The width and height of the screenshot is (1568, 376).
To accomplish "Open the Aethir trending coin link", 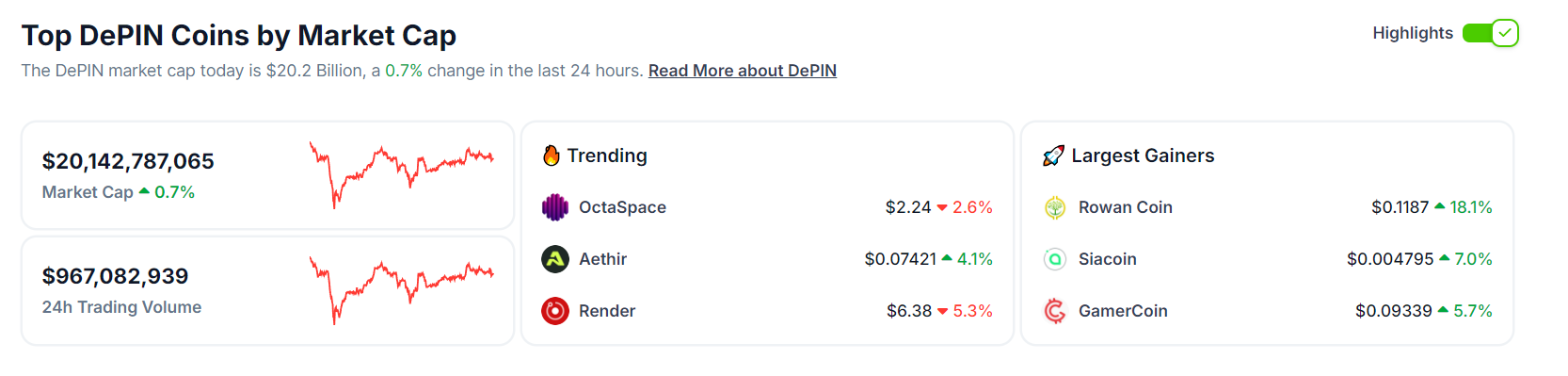I will (x=602, y=259).
